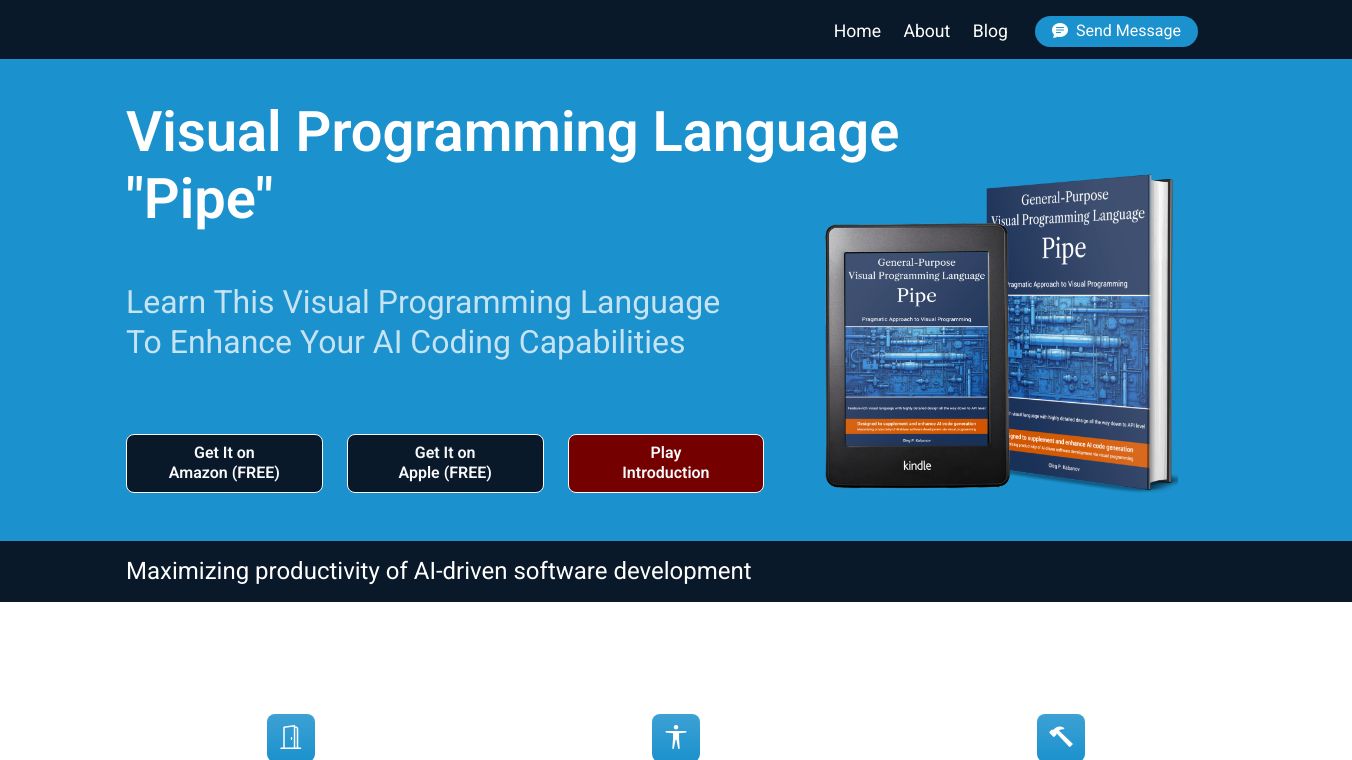Click the Play Introduction button
The height and width of the screenshot is (760, 1352).
pyautogui.click(x=666, y=463)
